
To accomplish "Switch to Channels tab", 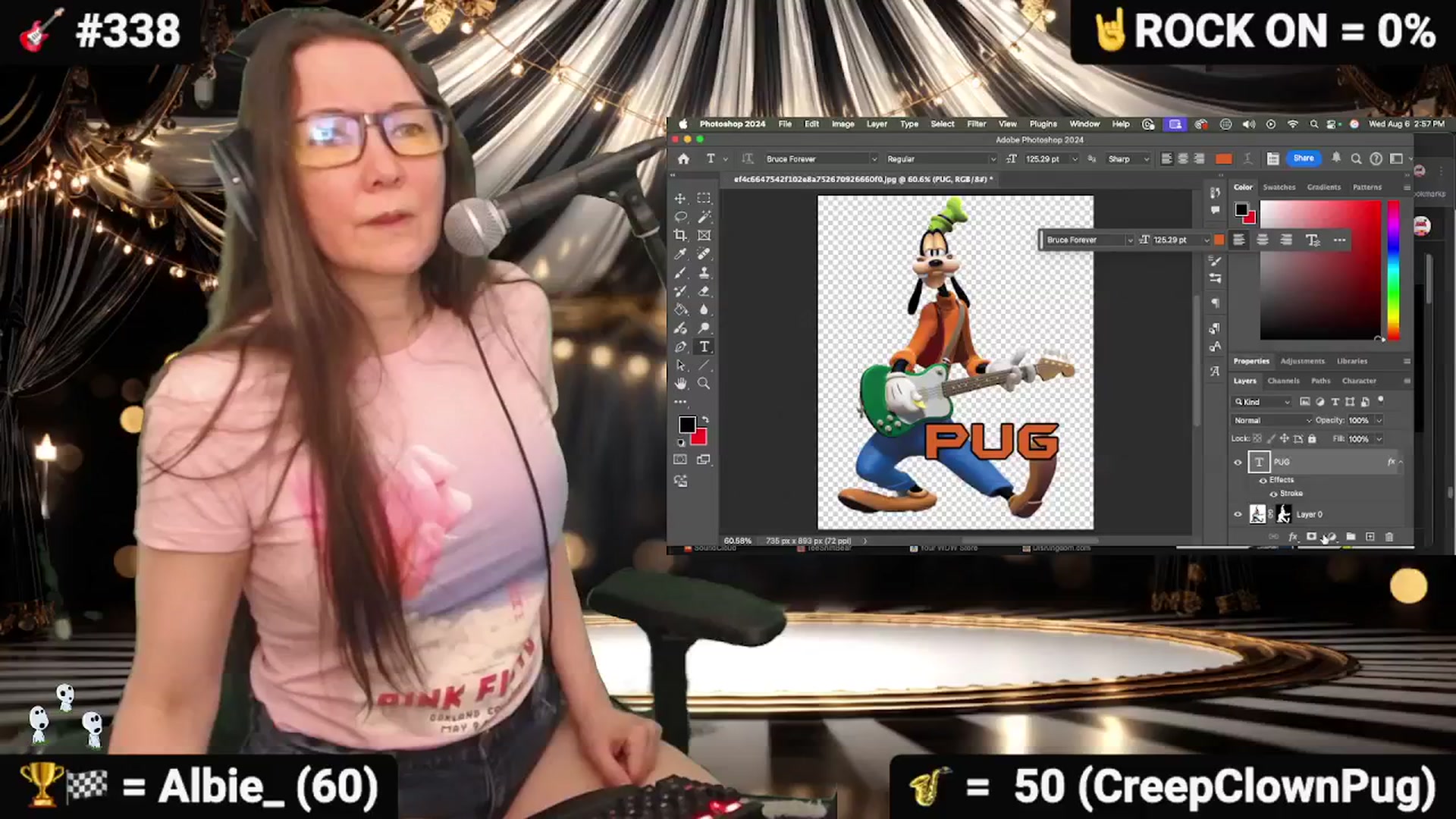I will (1283, 381).
